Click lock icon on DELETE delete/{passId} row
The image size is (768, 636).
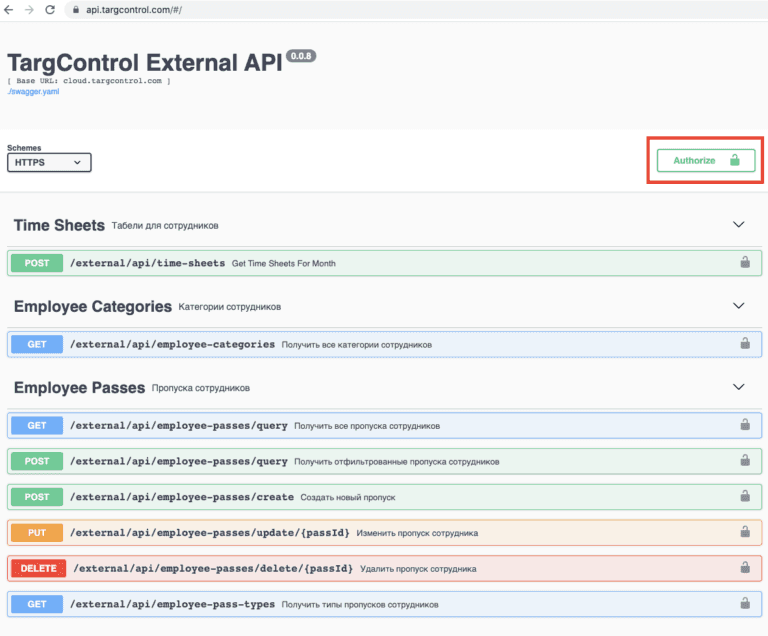coord(745,567)
